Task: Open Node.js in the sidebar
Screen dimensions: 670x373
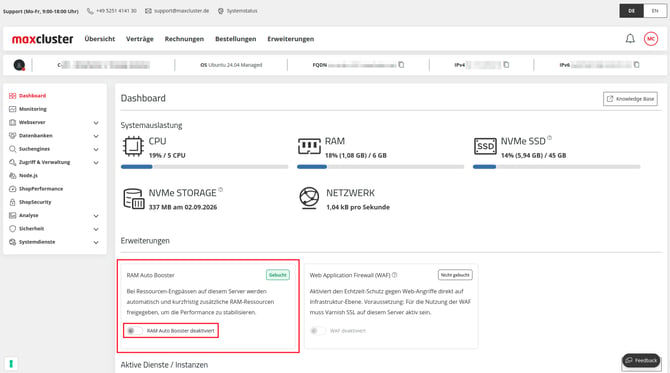Action: [28, 176]
